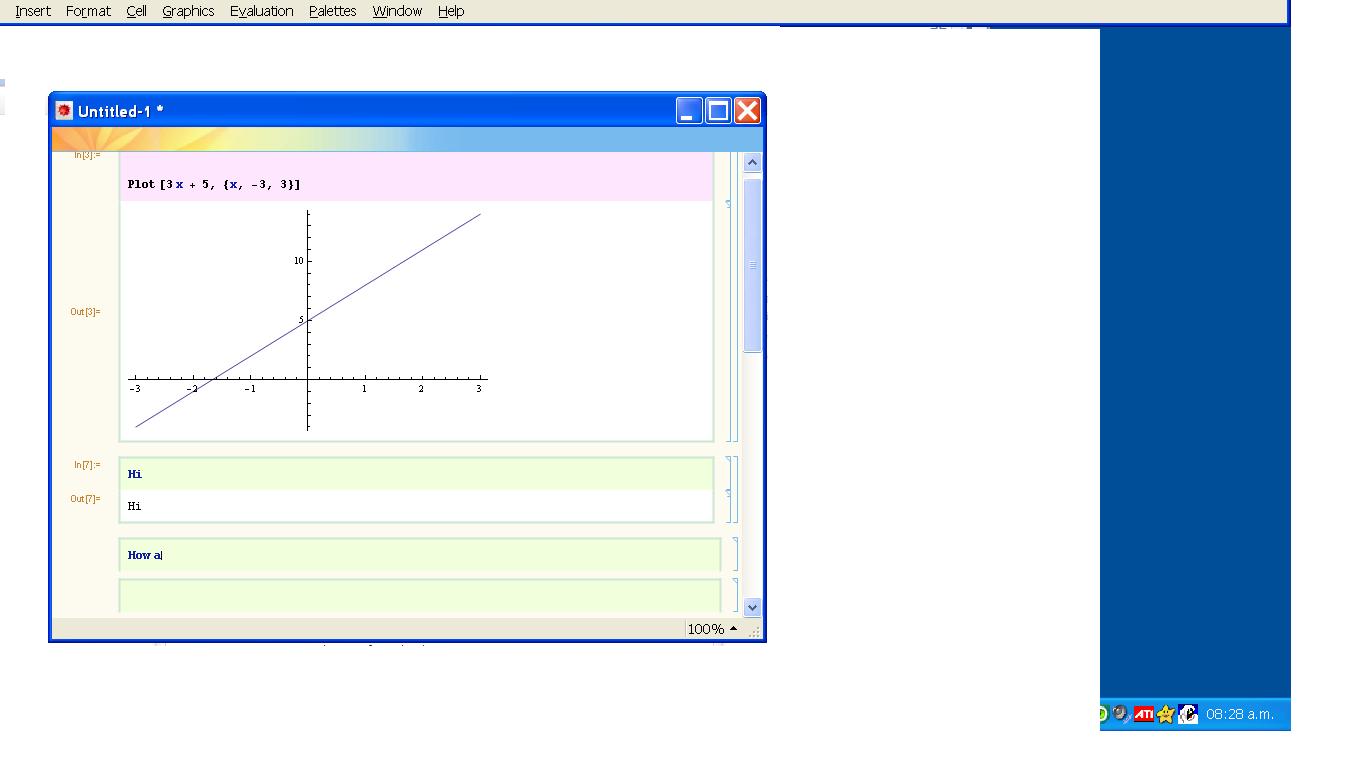Select the cell bracket of the Plot output

click(x=733, y=320)
